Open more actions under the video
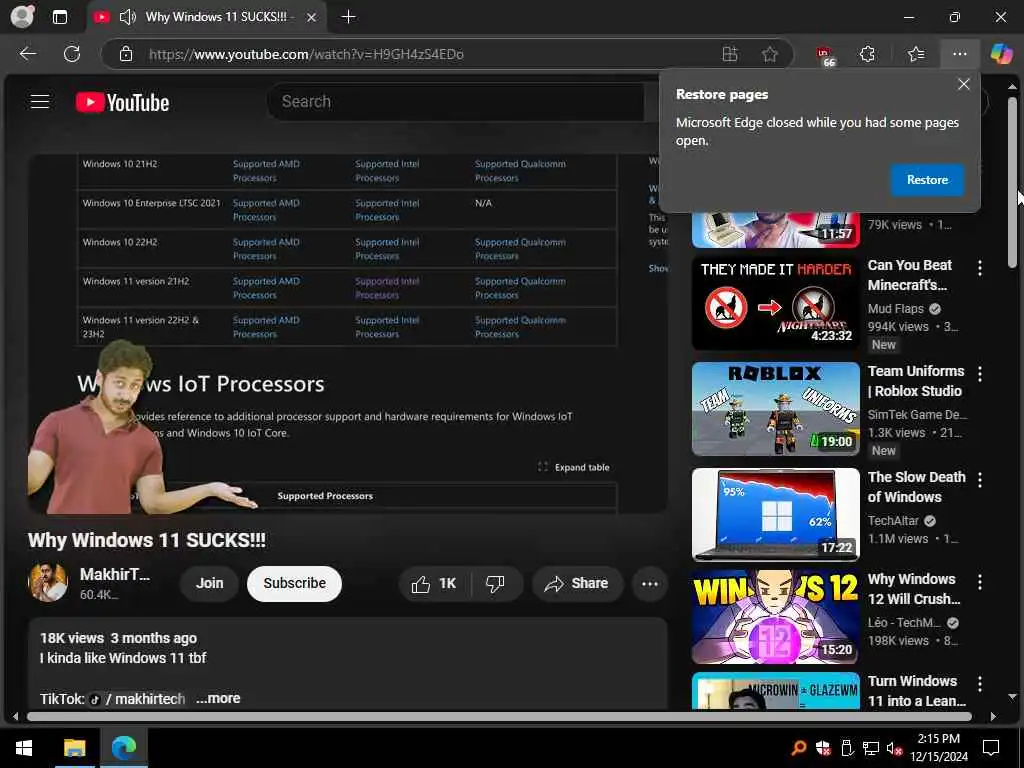The image size is (1024, 768). [x=650, y=584]
